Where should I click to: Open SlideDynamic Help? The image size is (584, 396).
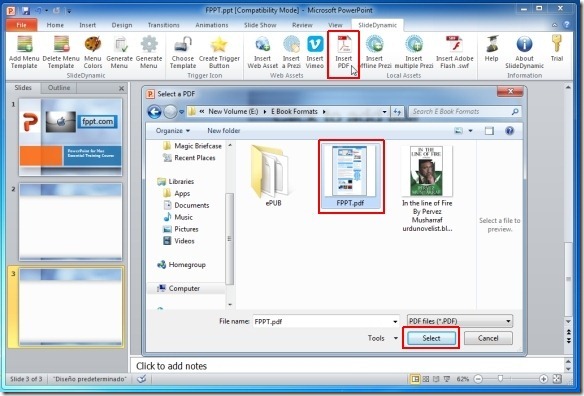pos(492,44)
